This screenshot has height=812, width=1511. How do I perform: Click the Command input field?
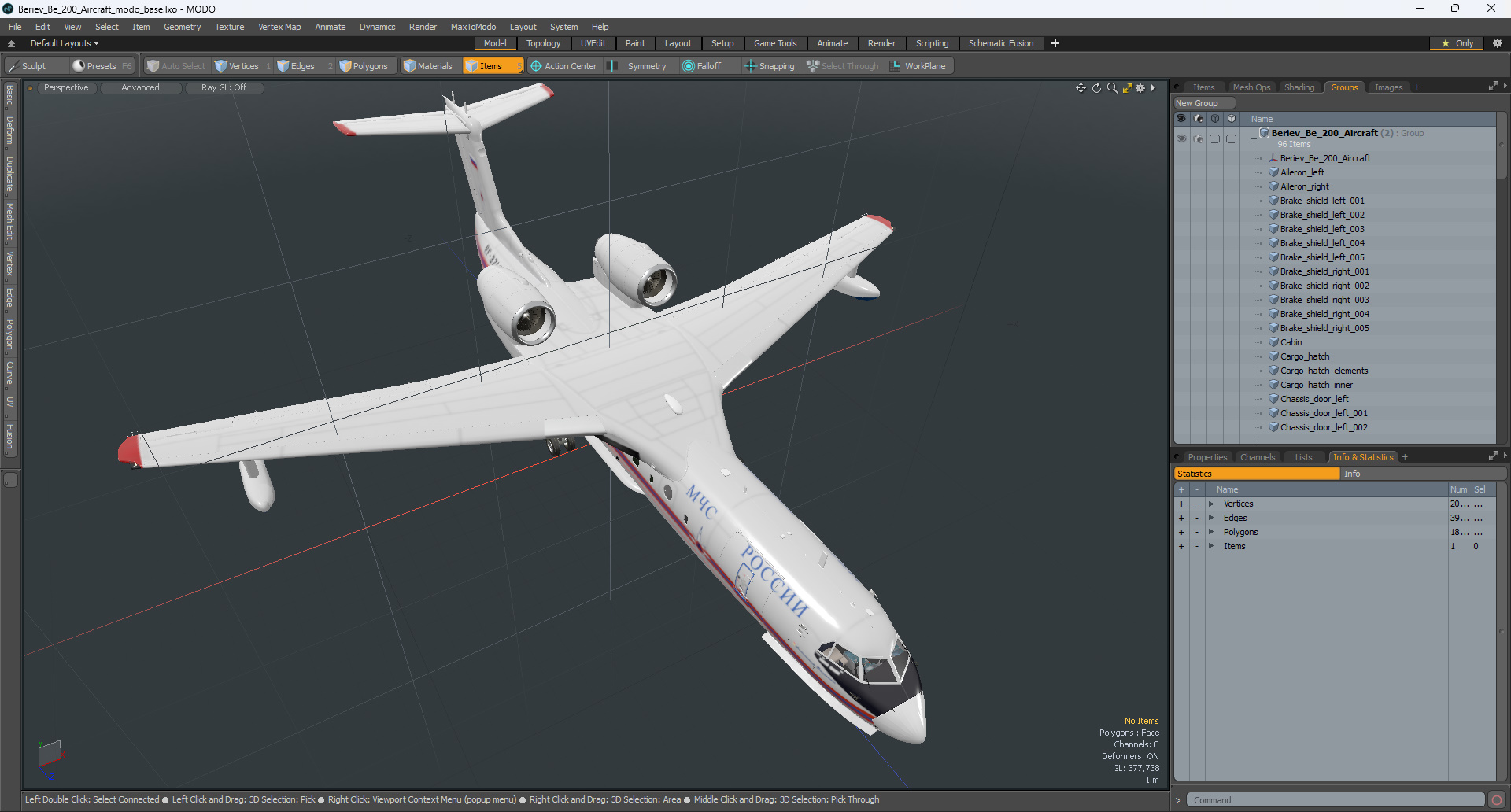click(1336, 800)
